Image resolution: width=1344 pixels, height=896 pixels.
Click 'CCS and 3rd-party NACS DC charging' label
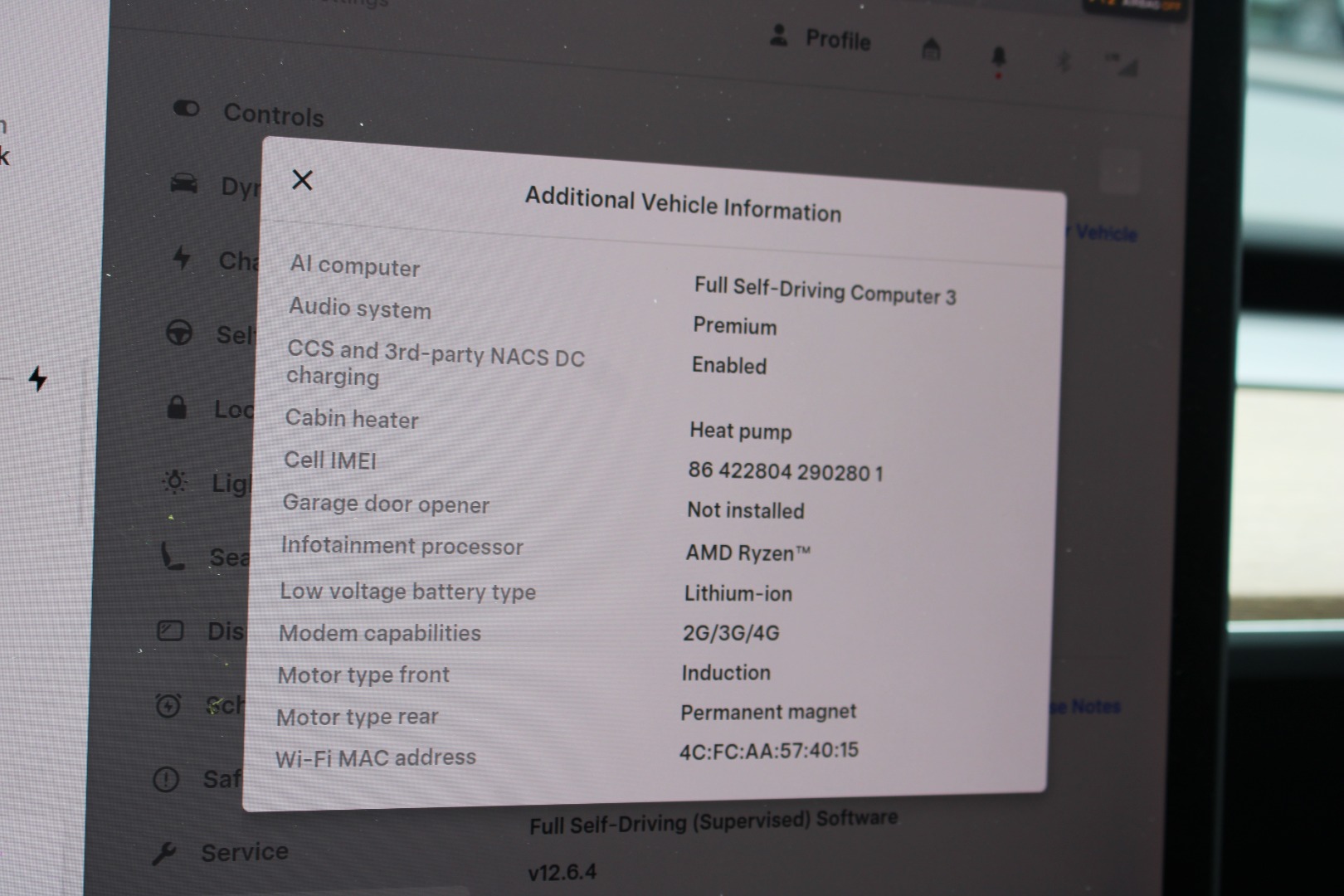tap(436, 364)
